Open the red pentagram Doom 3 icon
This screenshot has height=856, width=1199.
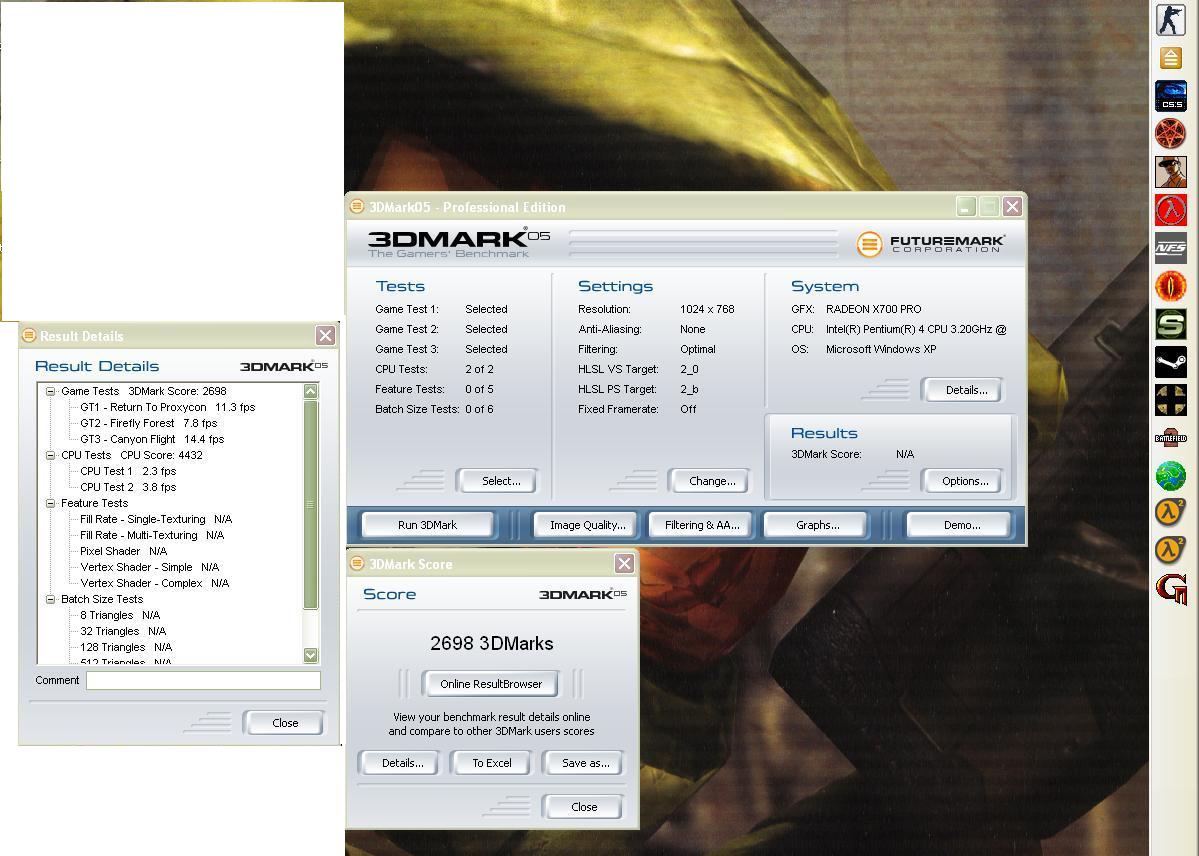(x=1171, y=134)
